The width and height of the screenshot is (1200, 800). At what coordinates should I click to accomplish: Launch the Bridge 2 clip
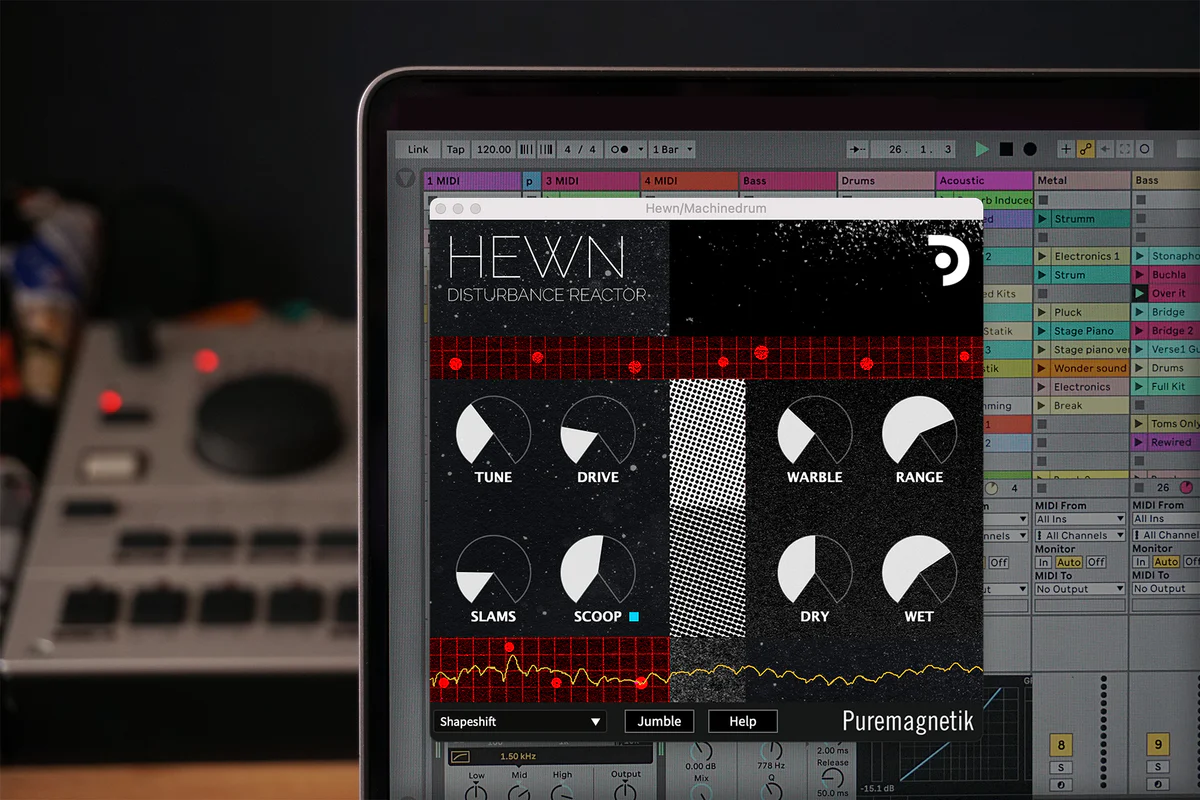coord(1140,331)
